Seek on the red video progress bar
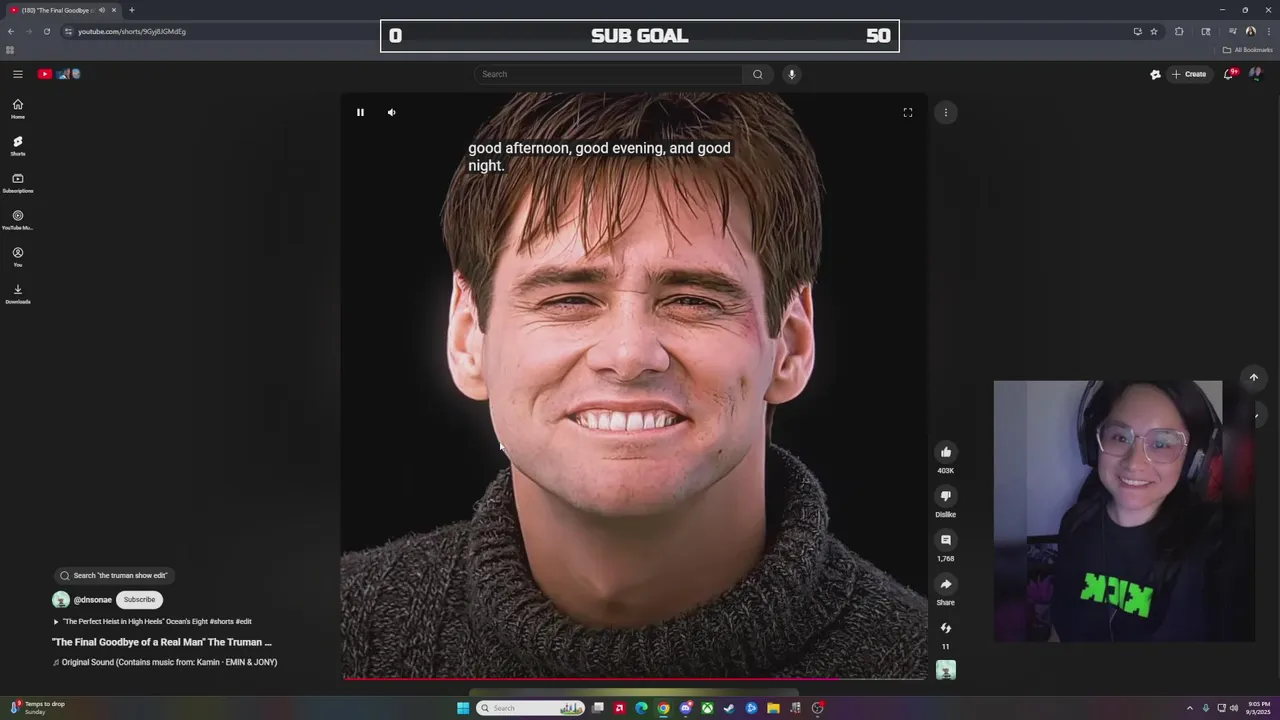 pos(634,678)
